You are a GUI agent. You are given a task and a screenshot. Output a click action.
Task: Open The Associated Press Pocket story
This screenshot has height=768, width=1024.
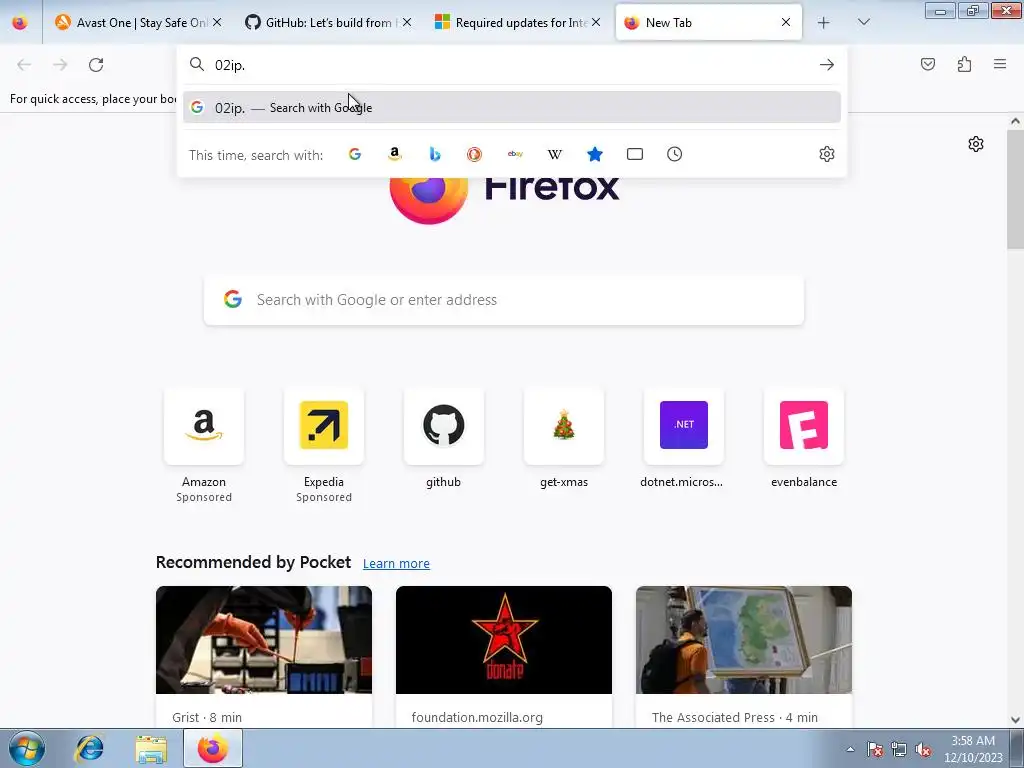tap(744, 656)
